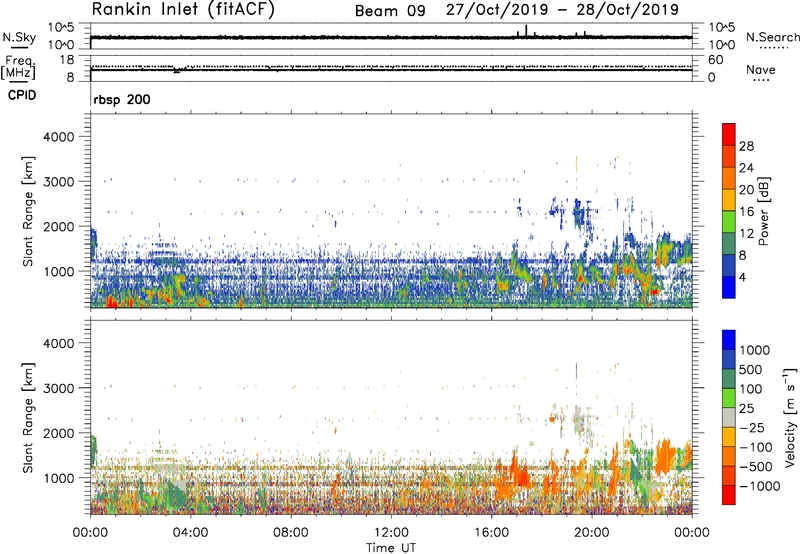Click the noise spike near 17:20 in the N.Sky plot
This screenshot has height=554, width=800.
click(526, 31)
